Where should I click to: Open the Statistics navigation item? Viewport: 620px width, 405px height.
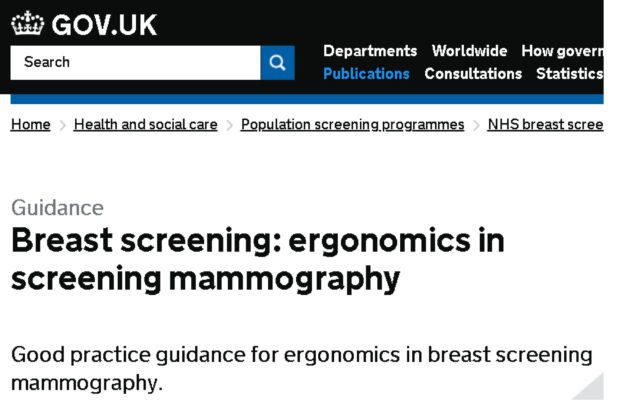point(570,74)
